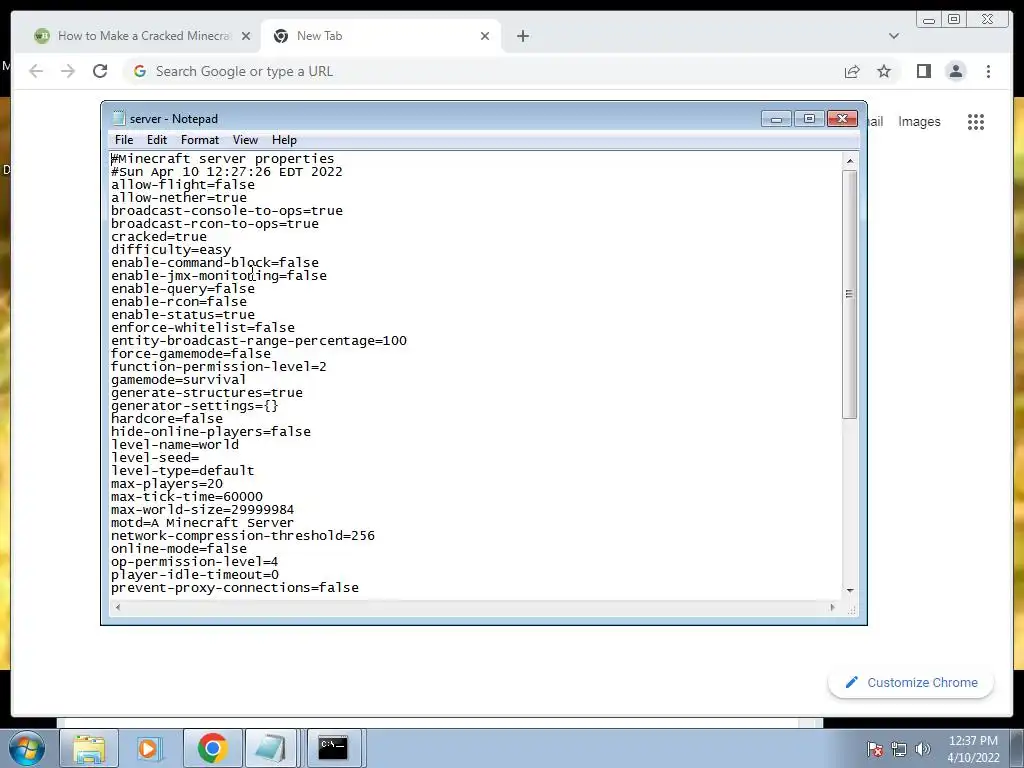This screenshot has width=1024, height=768.
Task: Click the share page icon in Chrome
Action: [852, 71]
